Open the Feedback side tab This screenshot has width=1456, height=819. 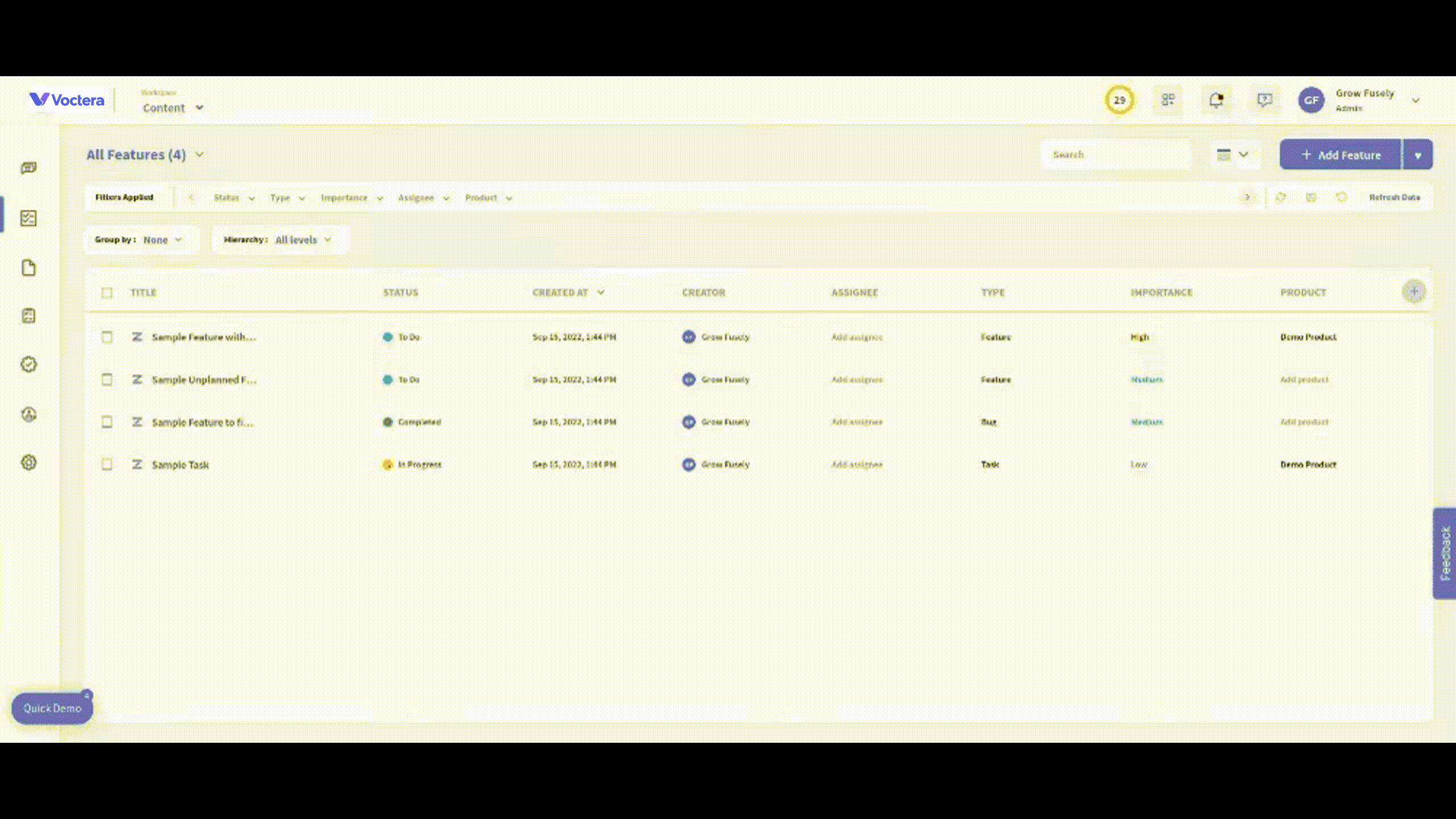pos(1445,553)
